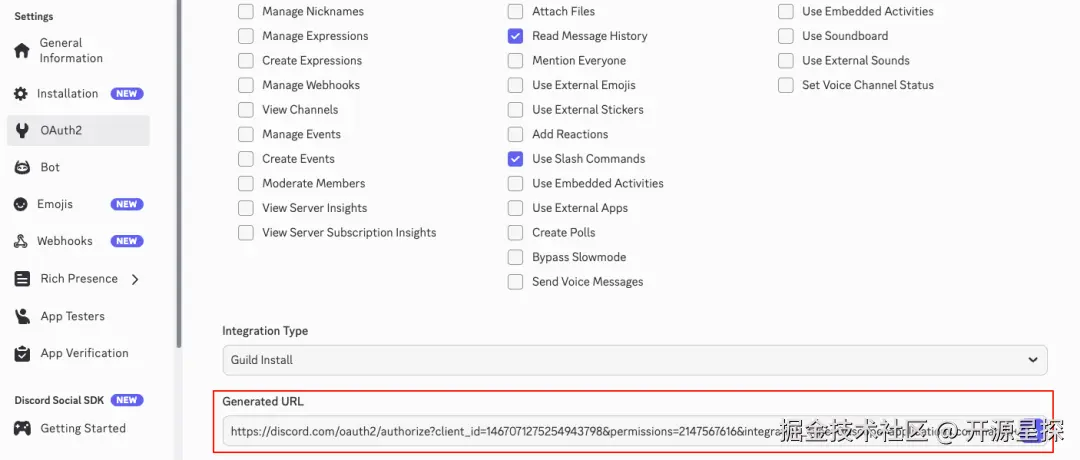This screenshot has height=460, width=1080.
Task: Check Use Embedded Activities in middle column
Action: [515, 183]
